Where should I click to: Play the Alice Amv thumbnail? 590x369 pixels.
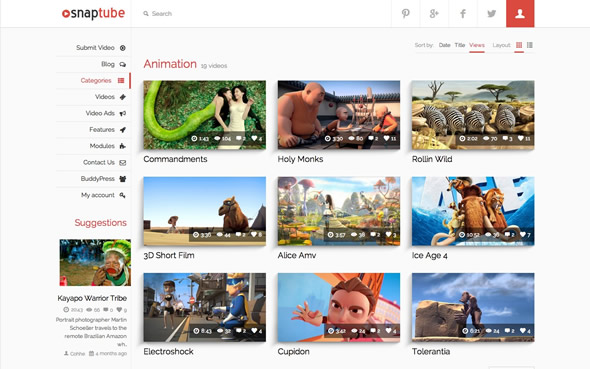(339, 211)
